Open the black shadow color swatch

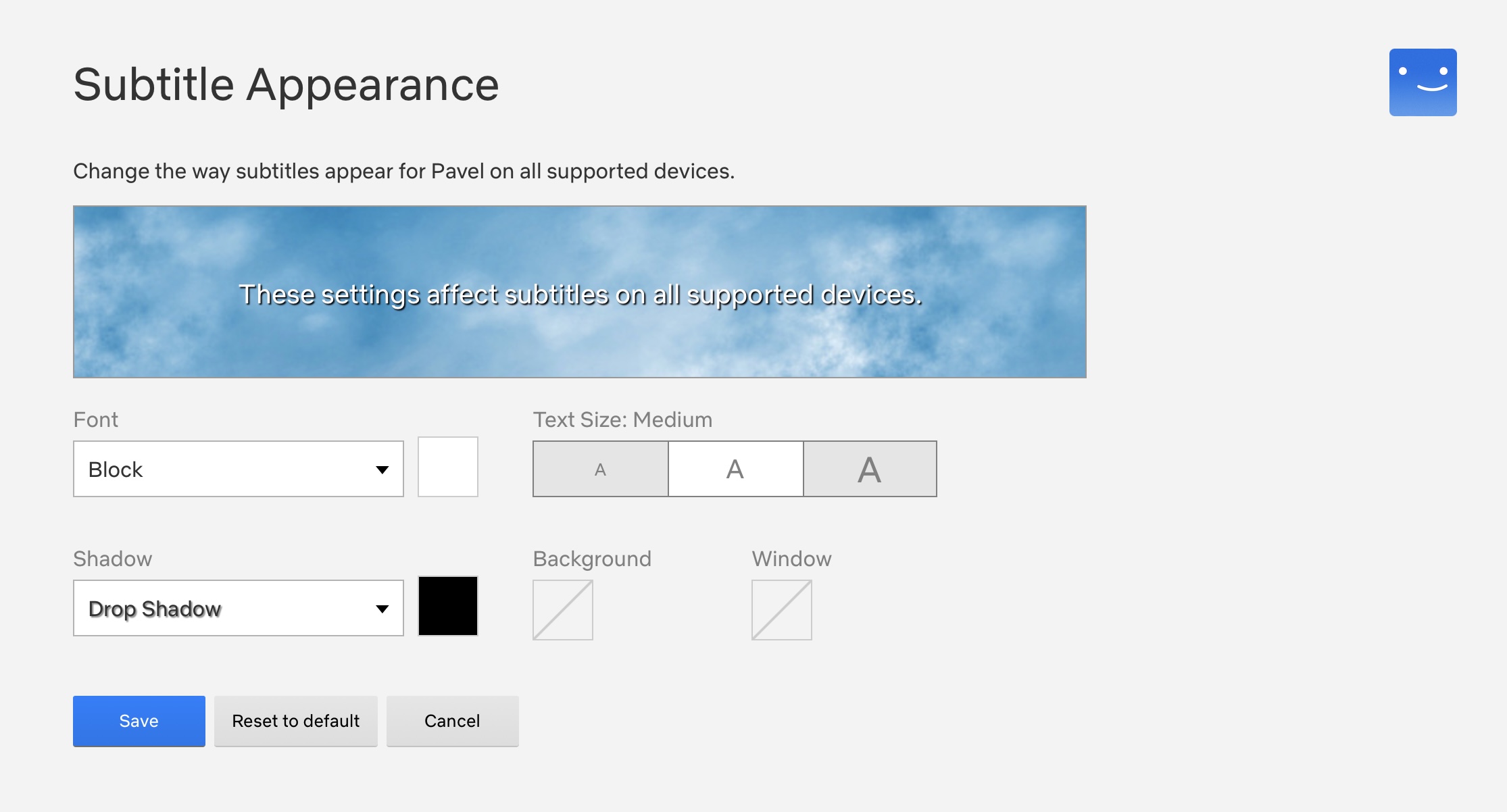(447, 606)
